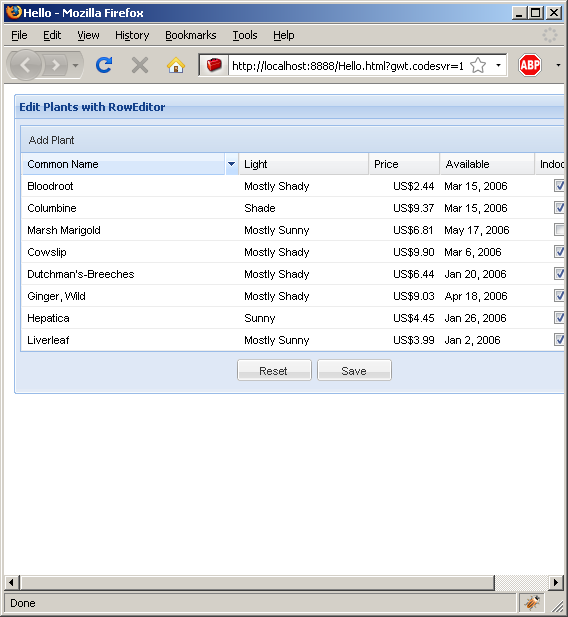Open the Common Name column menu arrow
The image size is (568, 617).
(231, 164)
